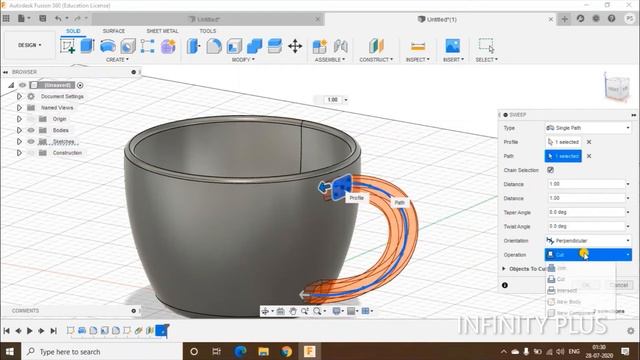Click the Offset Plane construct icon
The image size is (640, 360).
pyautogui.click(x=376, y=46)
